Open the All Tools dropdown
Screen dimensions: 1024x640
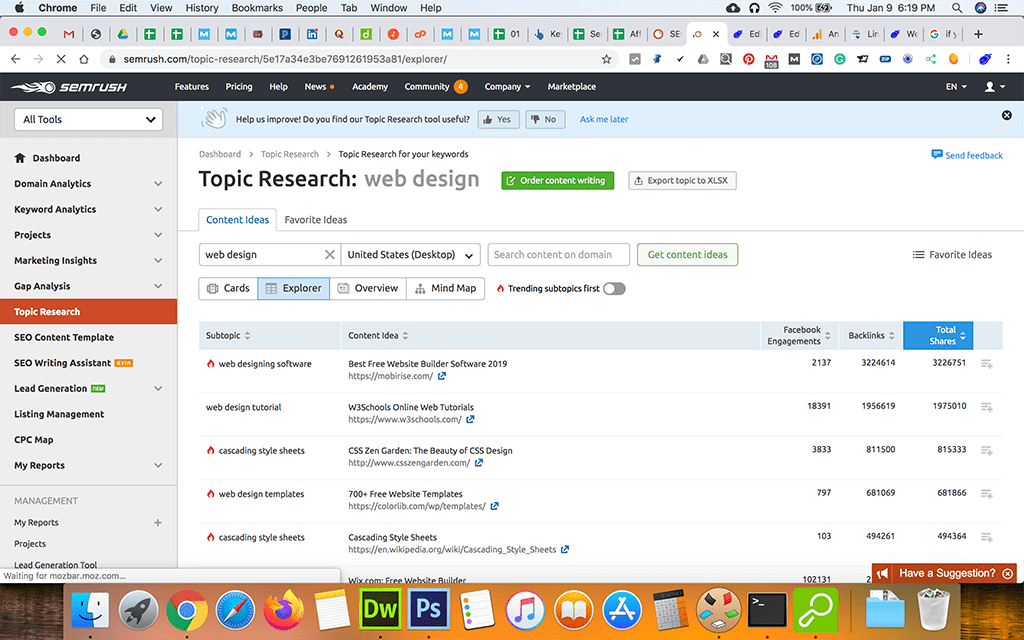[89, 120]
